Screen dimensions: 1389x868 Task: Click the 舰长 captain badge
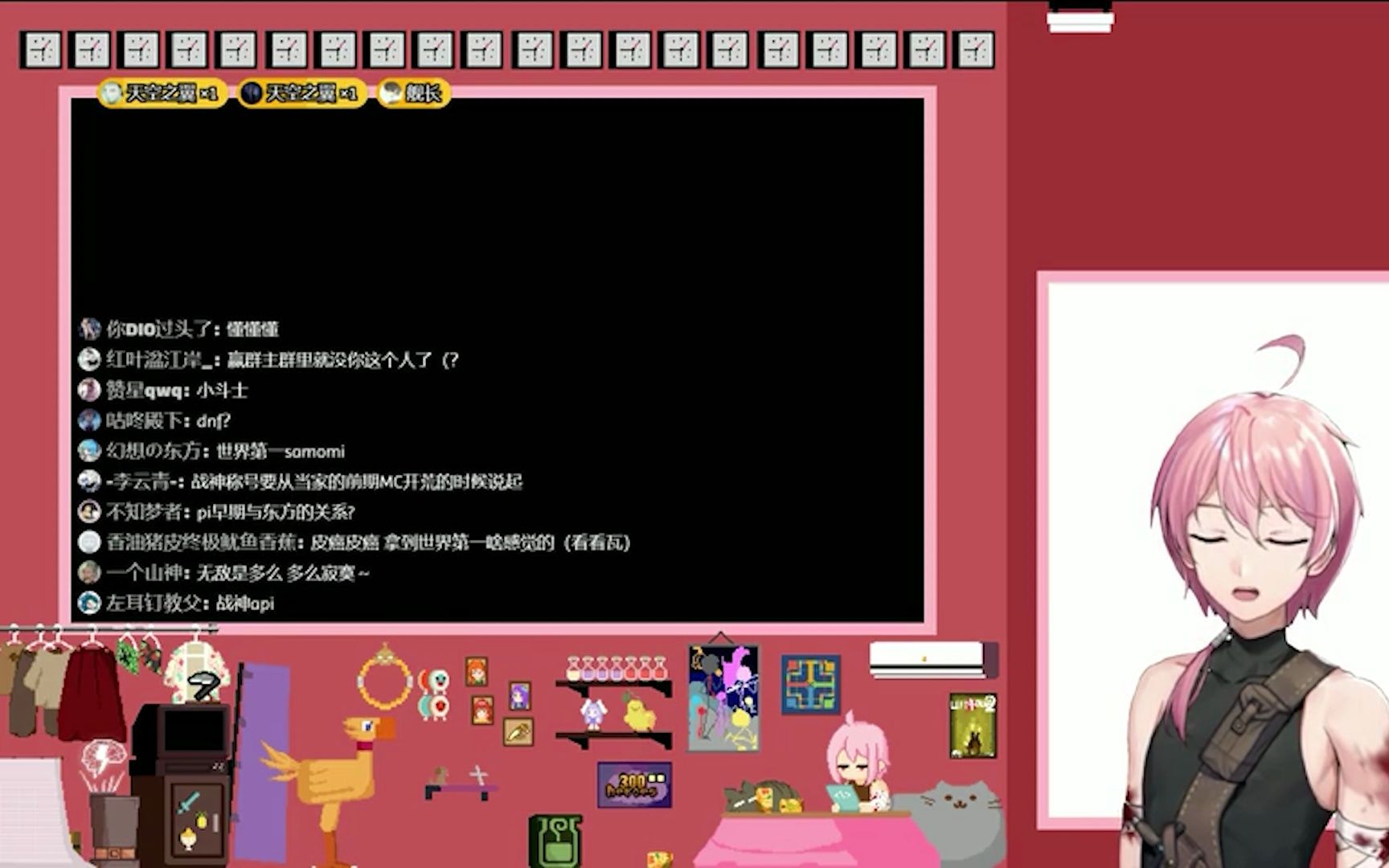(414, 94)
